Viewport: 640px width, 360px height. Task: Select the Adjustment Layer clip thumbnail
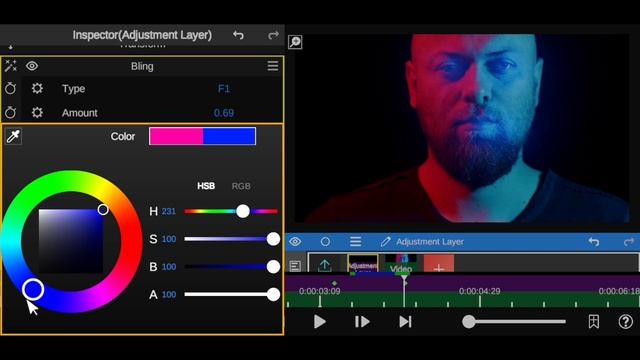(363, 263)
